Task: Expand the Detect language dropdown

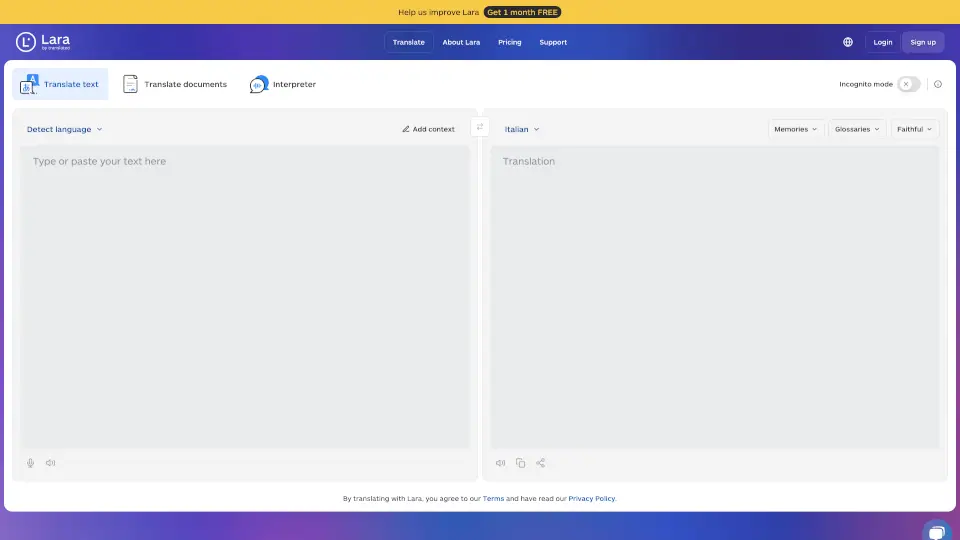Action: [65, 129]
